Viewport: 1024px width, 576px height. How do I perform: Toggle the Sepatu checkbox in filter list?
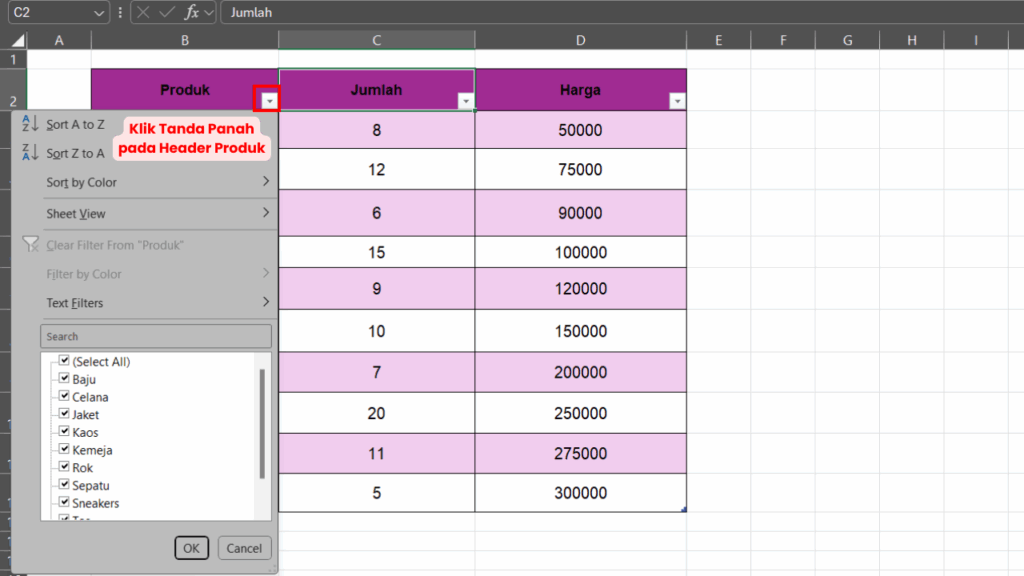pos(64,485)
